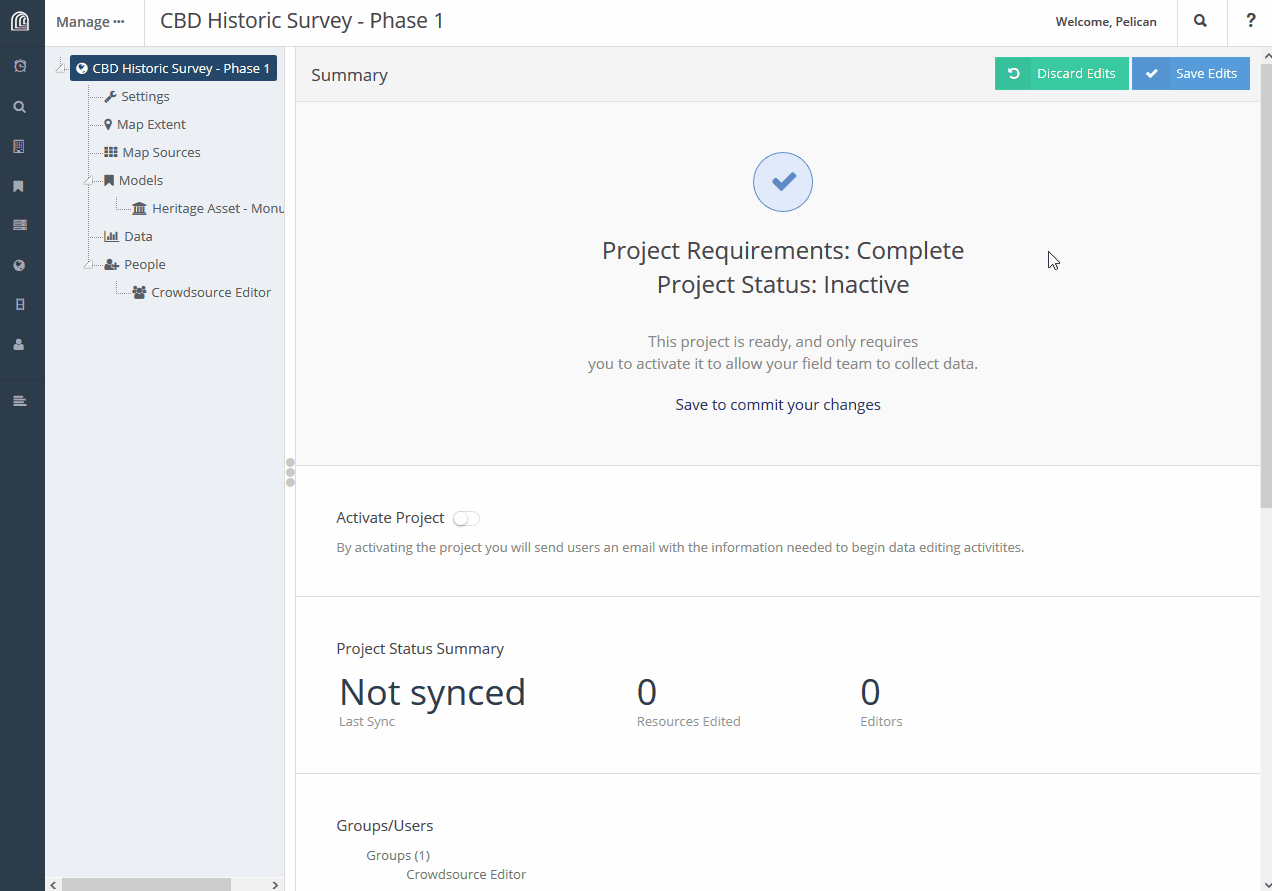Click the text-lines icon at sidebar bottom
Screen dimensions: 1272x891
(x=19, y=401)
